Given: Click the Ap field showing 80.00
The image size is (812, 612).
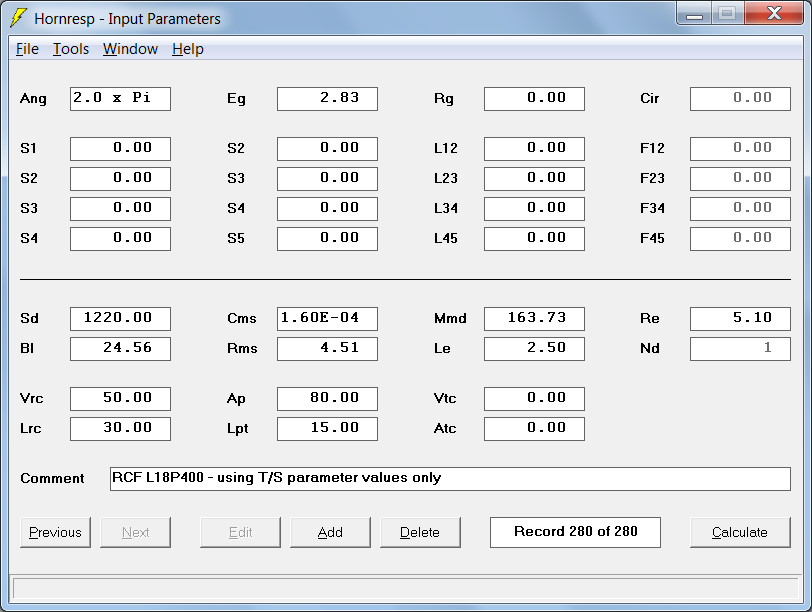Looking at the screenshot, I should 327,399.
